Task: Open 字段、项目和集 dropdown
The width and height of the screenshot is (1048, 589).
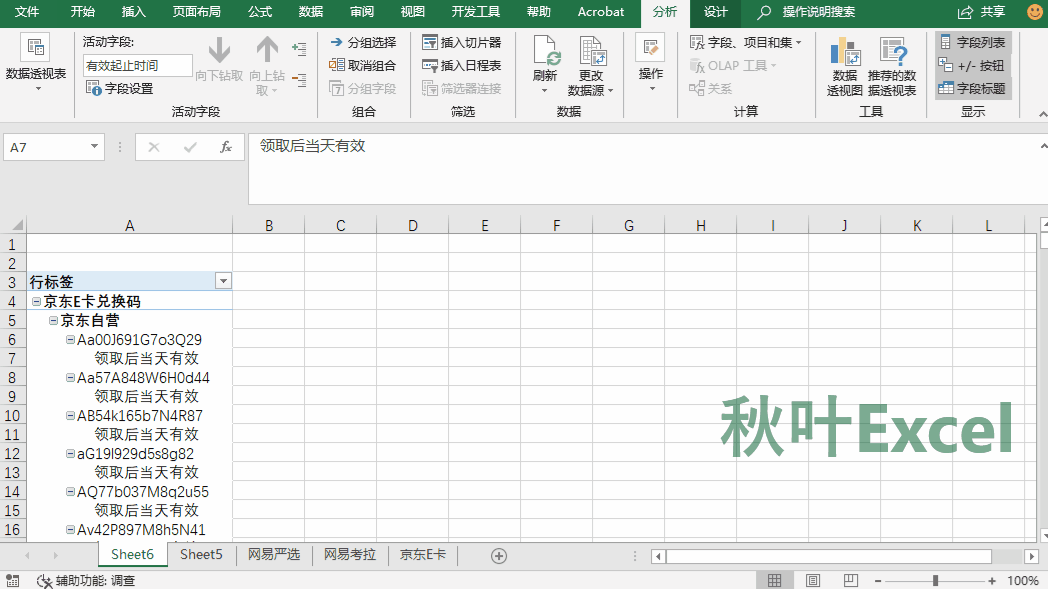Action: tap(745, 43)
